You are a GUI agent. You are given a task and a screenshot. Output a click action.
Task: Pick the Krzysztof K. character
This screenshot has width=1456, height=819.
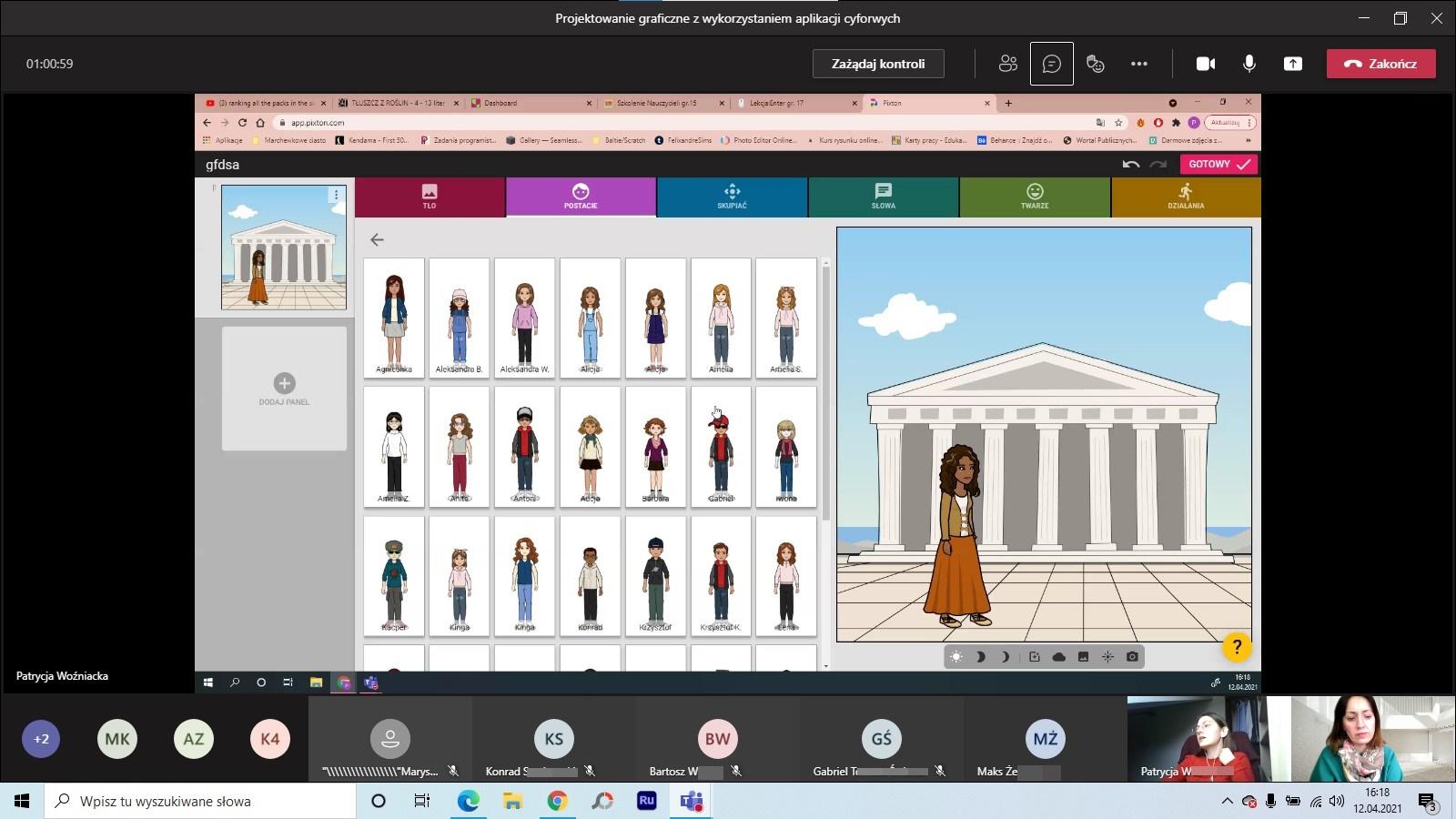[x=721, y=576]
